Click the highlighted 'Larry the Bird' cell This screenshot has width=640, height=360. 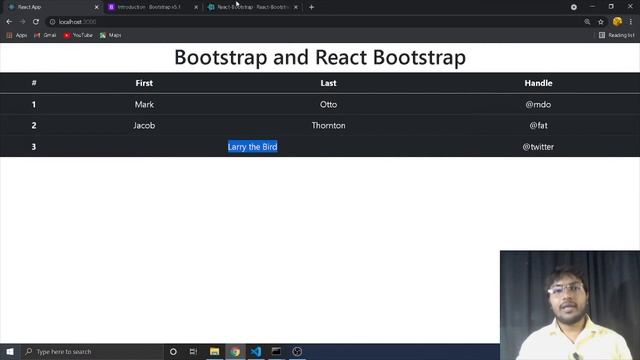(x=253, y=147)
